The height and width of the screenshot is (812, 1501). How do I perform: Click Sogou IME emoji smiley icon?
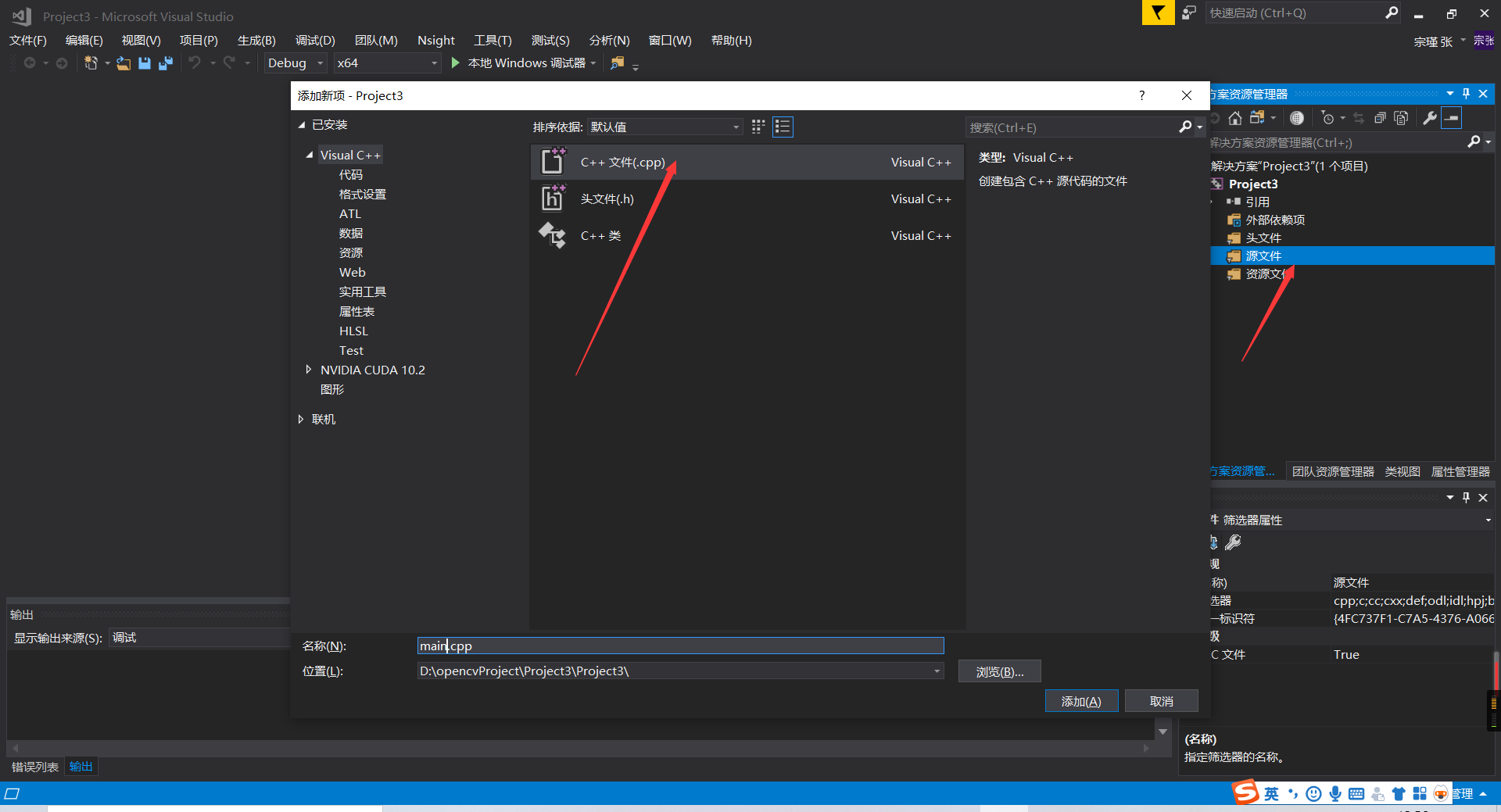[x=1314, y=794]
